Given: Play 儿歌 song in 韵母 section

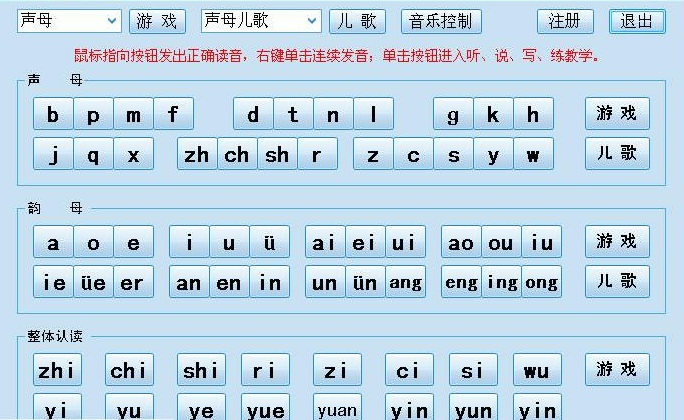Looking at the screenshot, I should (617, 281).
